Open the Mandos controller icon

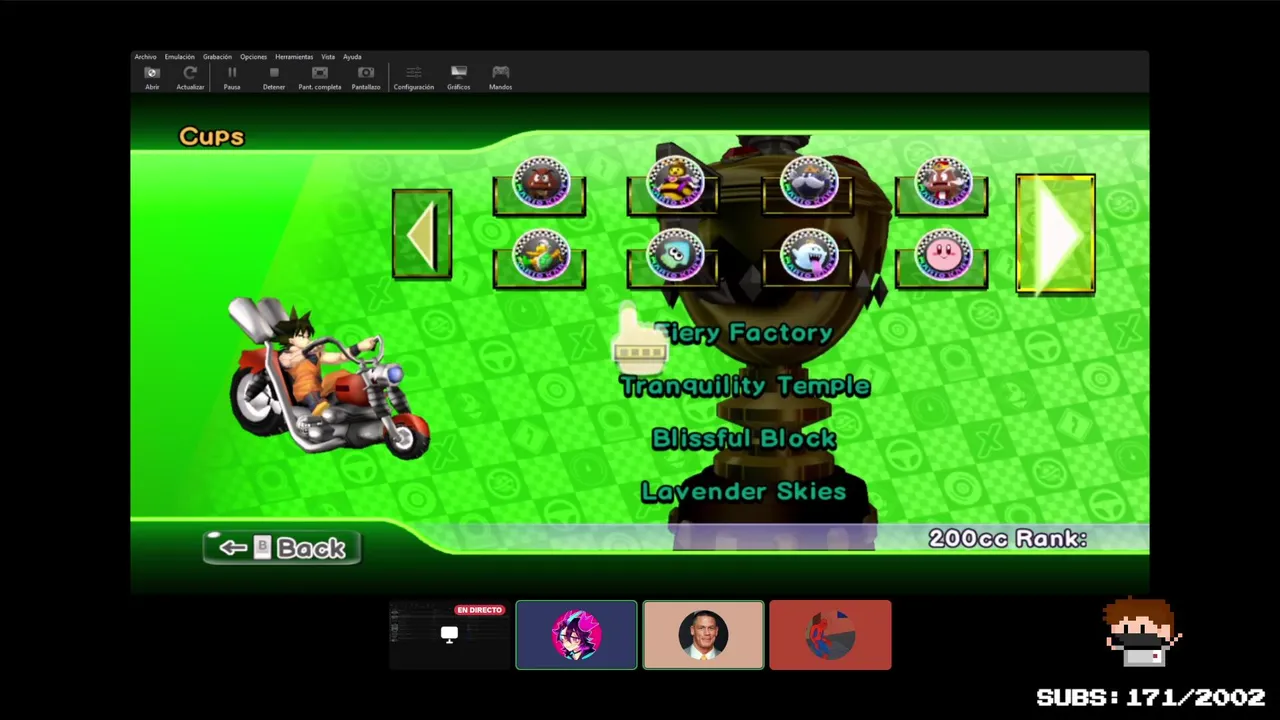pyautogui.click(x=501, y=78)
